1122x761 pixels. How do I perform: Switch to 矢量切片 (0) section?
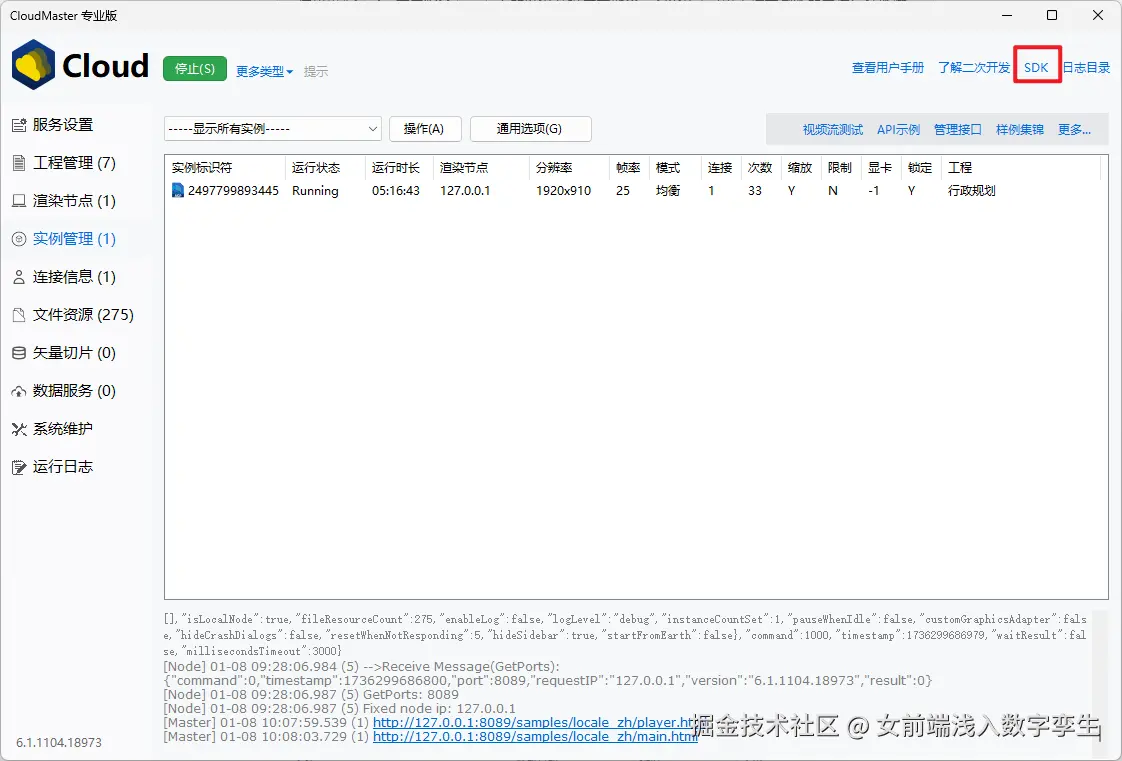74,353
